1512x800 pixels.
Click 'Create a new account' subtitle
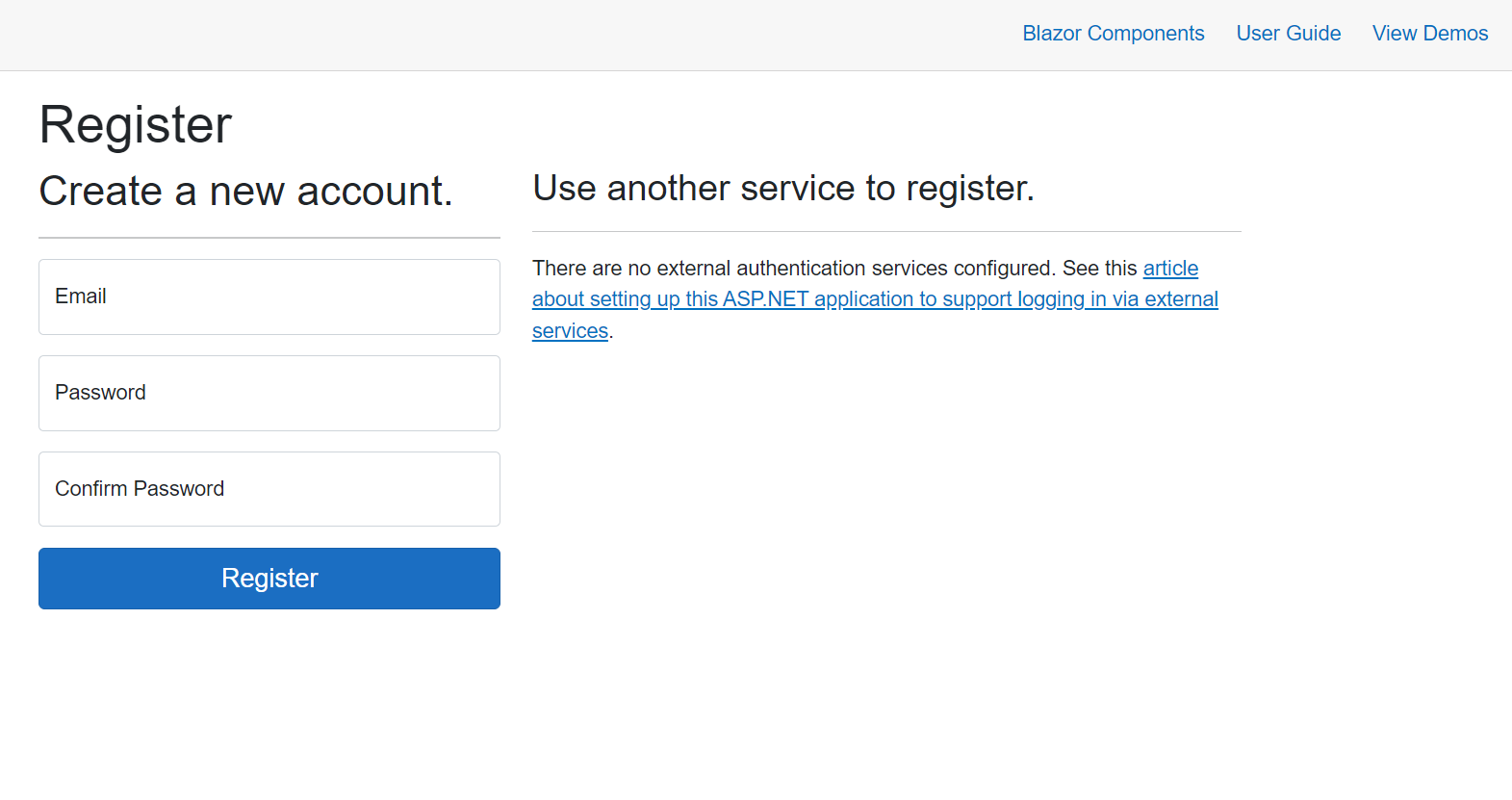point(245,191)
